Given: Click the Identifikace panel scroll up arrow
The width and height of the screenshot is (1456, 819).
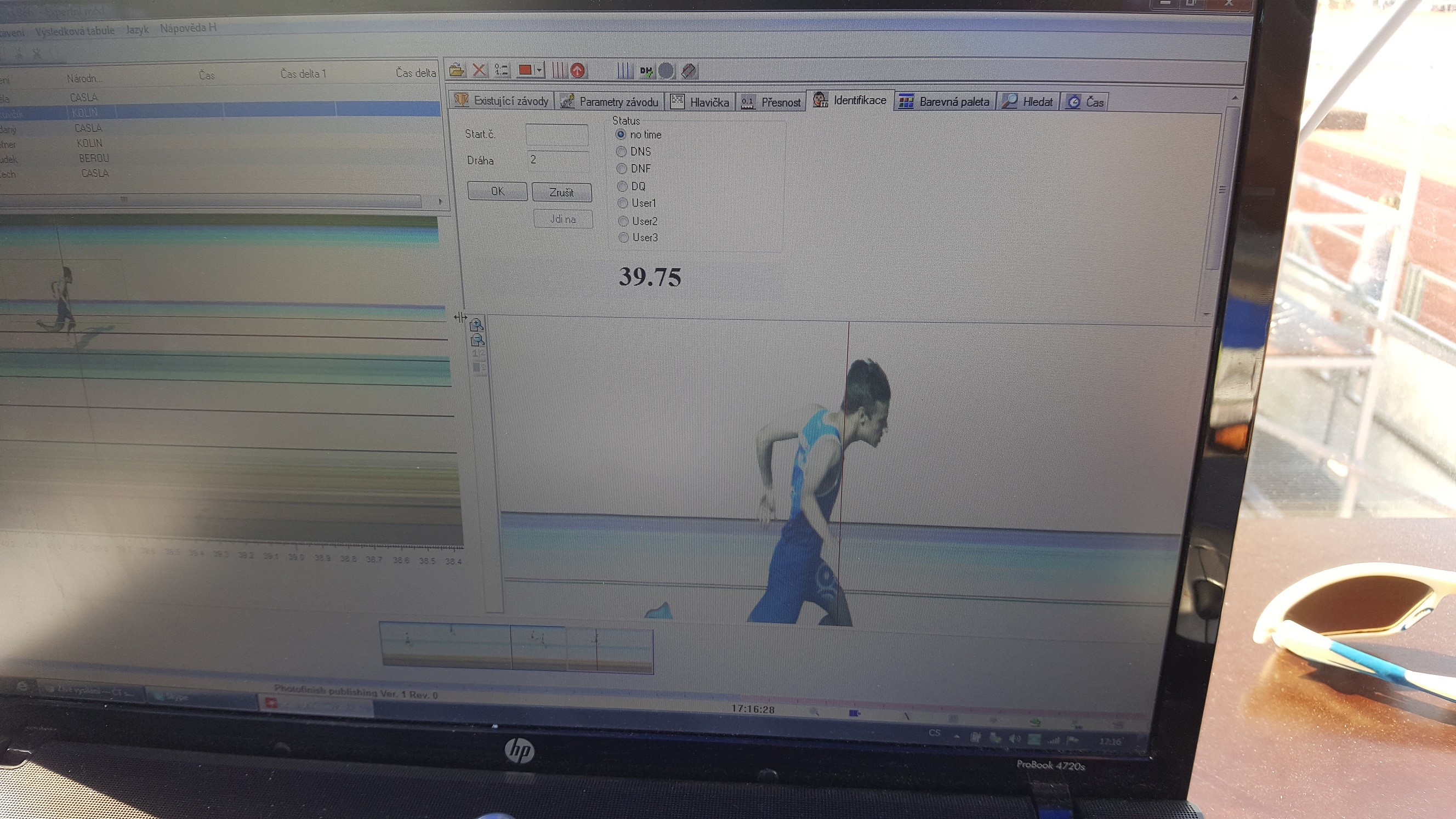Looking at the screenshot, I should tap(1235, 98).
